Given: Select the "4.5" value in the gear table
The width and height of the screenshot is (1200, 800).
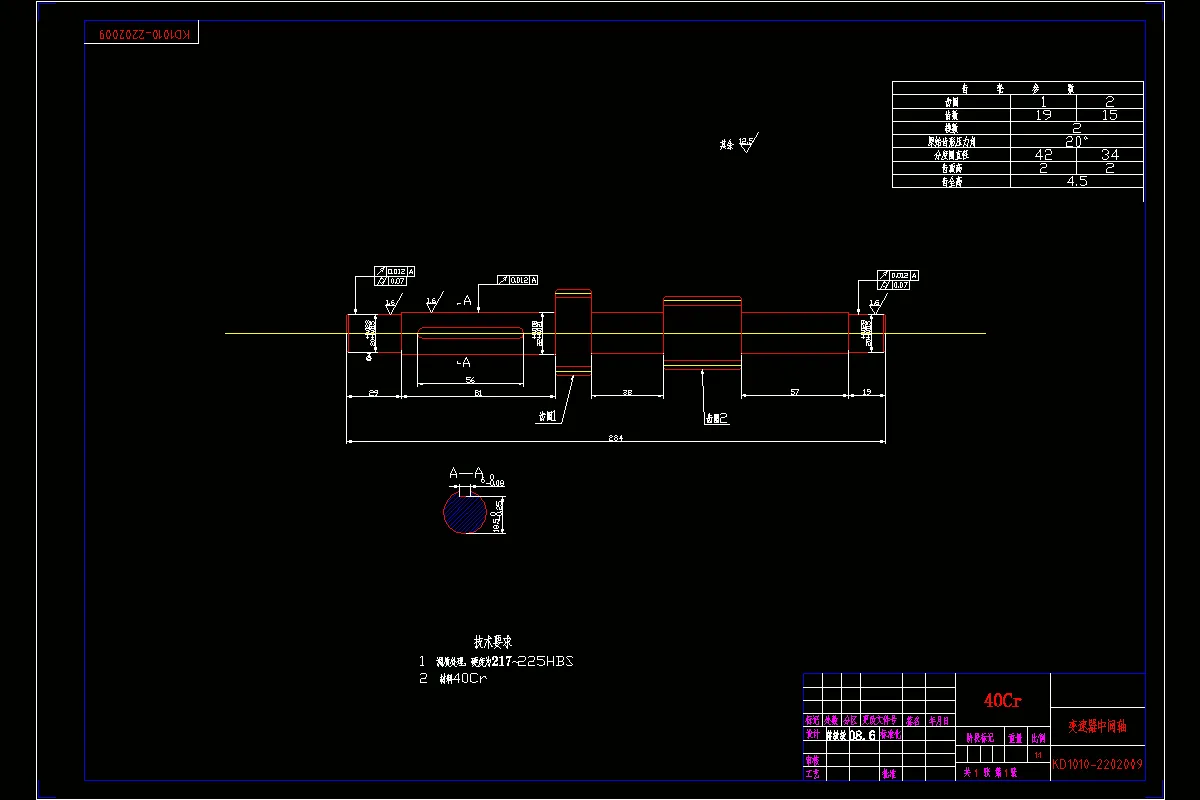Looking at the screenshot, I should 1077,181.
